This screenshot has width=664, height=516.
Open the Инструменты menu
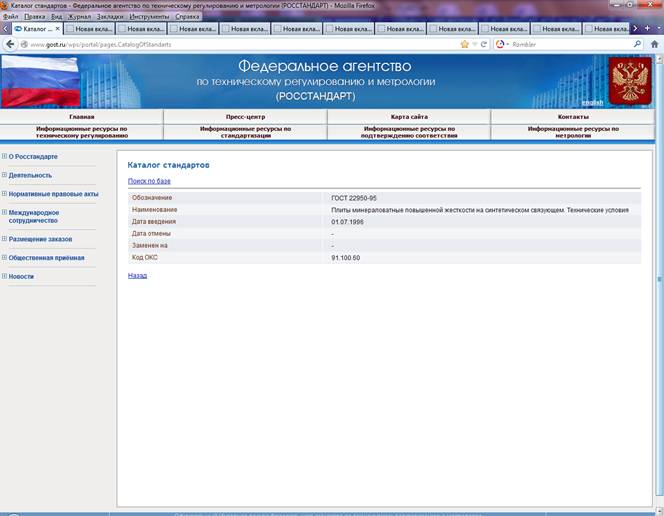tap(149, 17)
